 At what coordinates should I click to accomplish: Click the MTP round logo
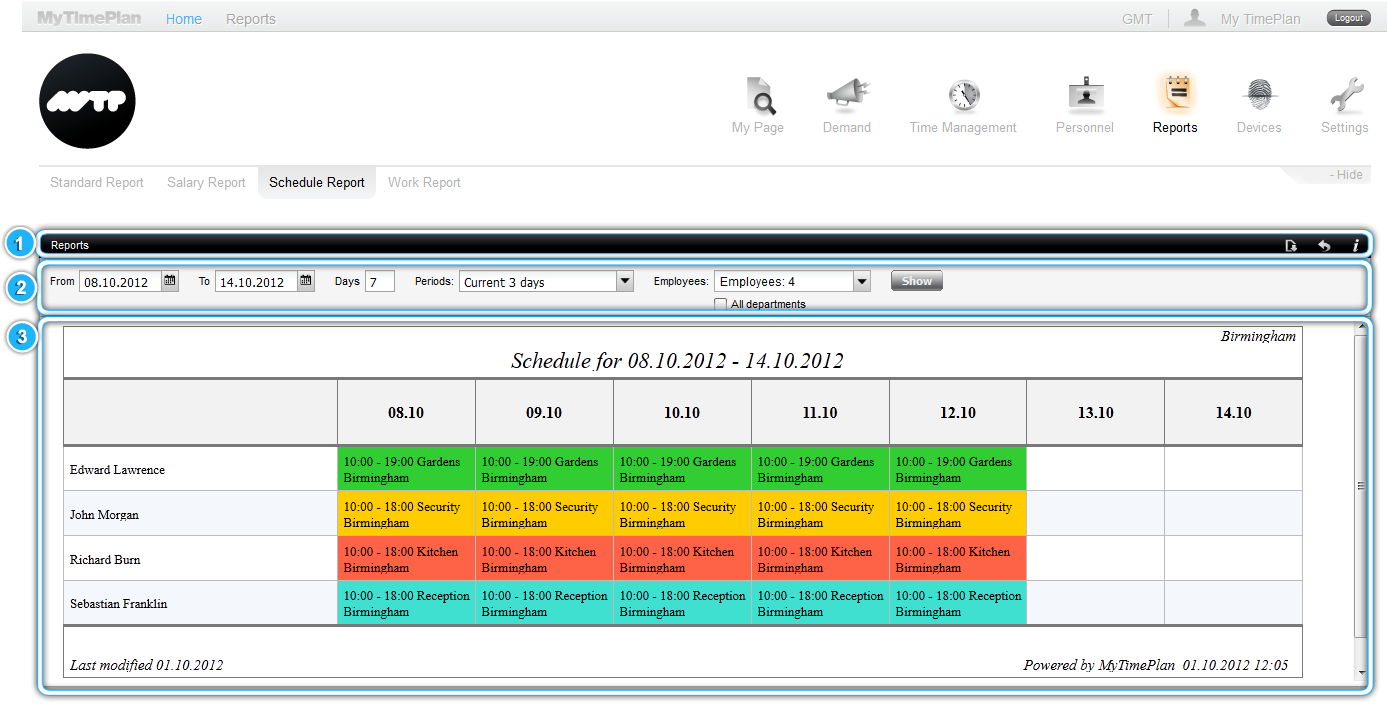(x=87, y=101)
